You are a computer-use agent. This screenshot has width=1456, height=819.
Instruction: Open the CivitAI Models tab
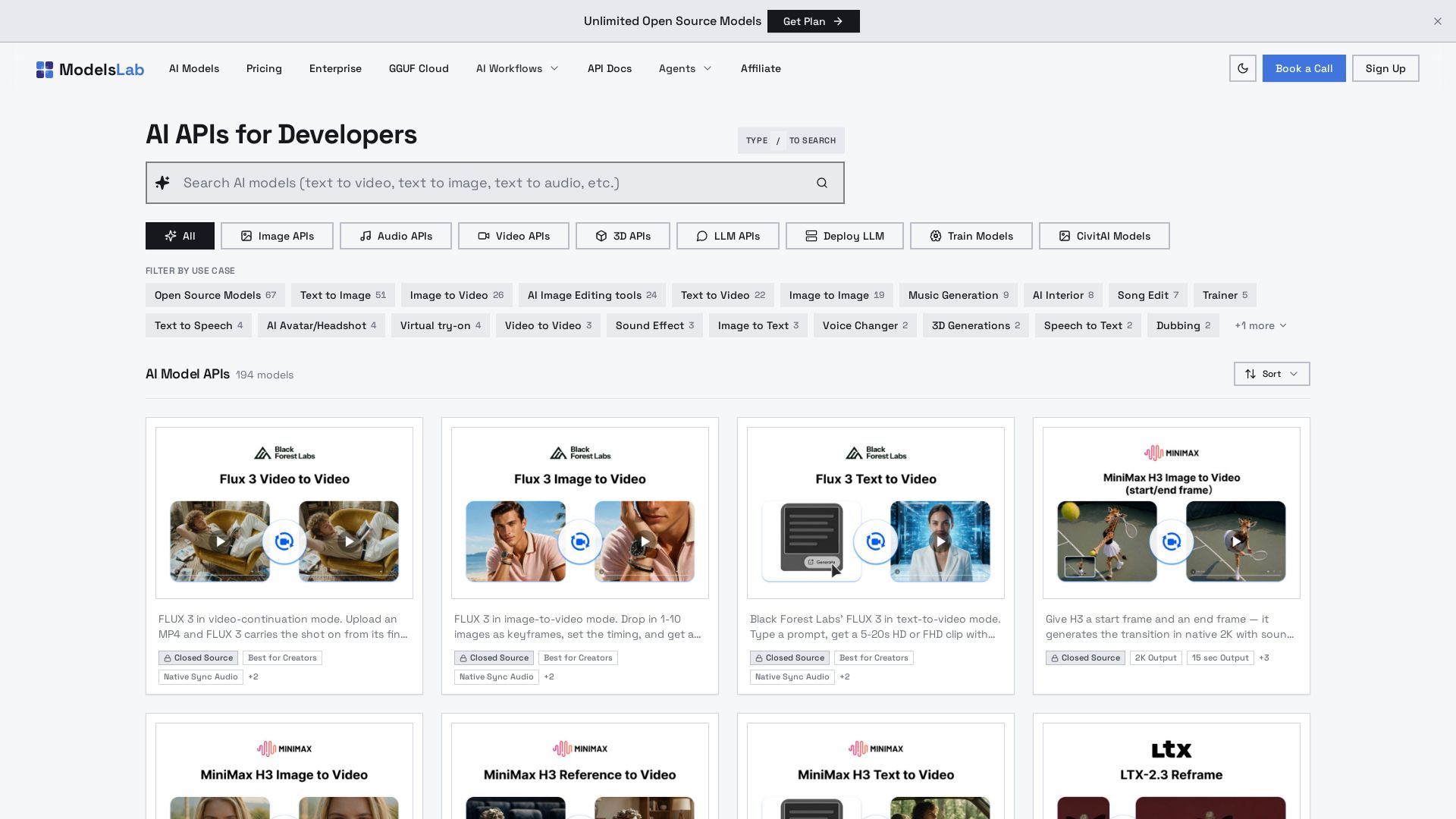pos(1104,236)
